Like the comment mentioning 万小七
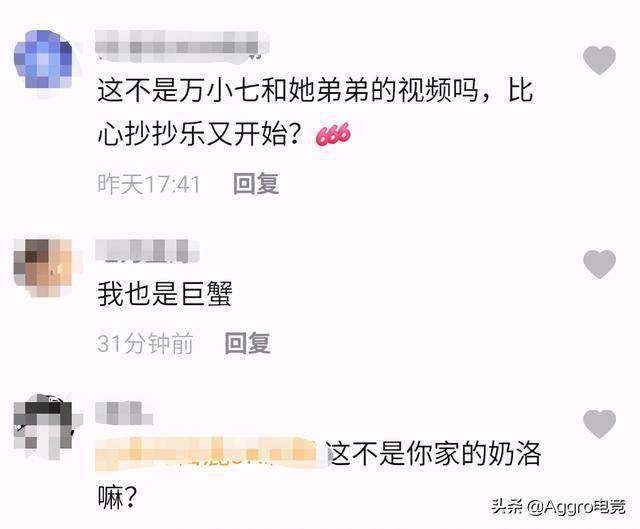This screenshot has width=640, height=529. [599, 60]
